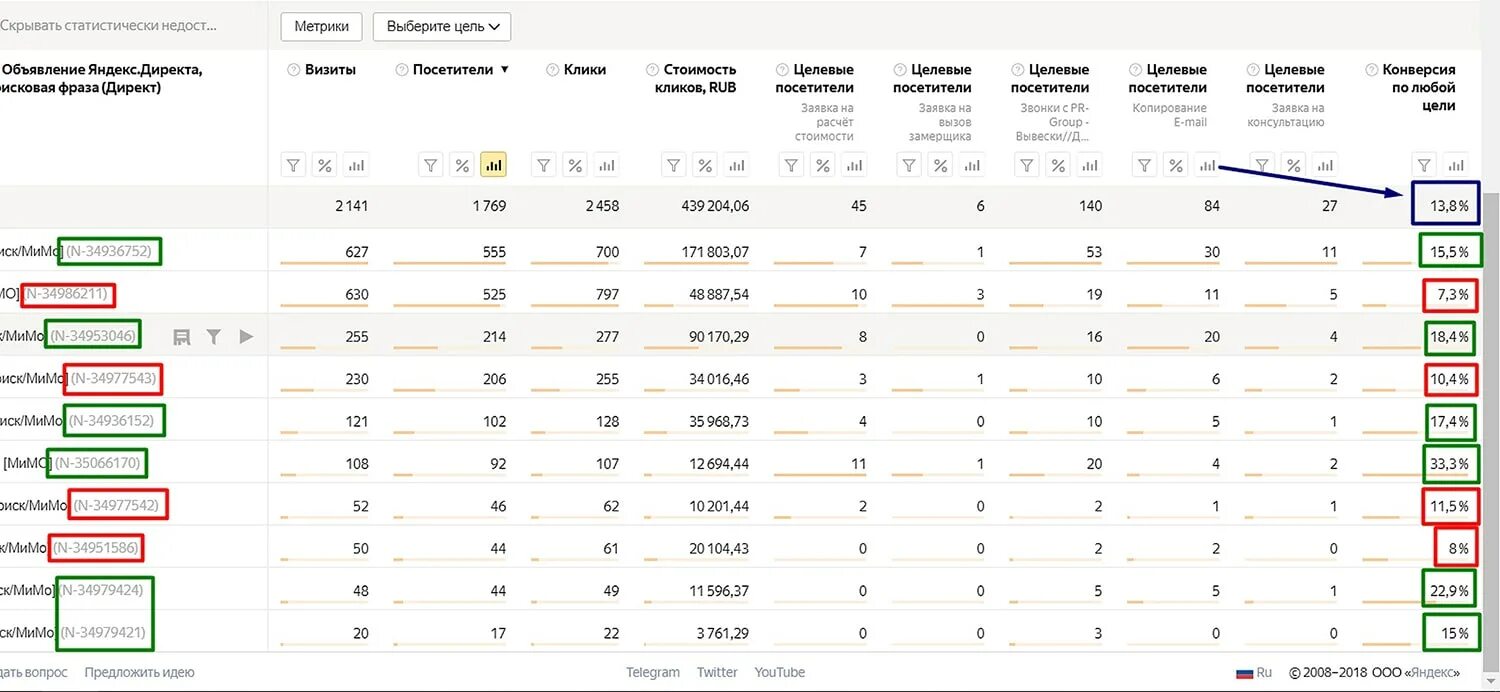Toggle percent view for Визиты column
Screen dimensions: 1500x692
click(324, 165)
